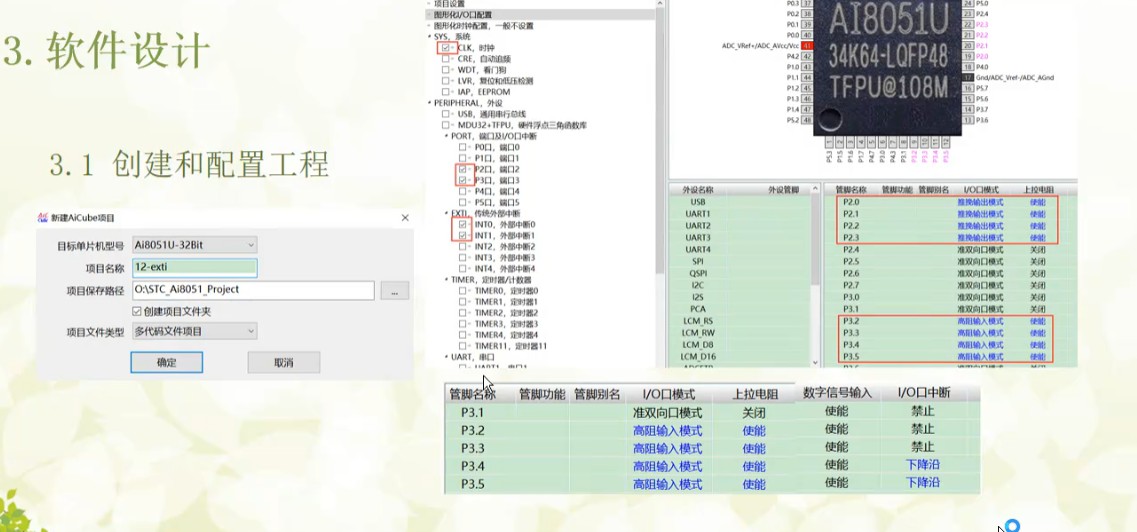Click the 项目名称 field containing 12-exti
Viewport: 1137px width, 532px height.
[x=194, y=268]
